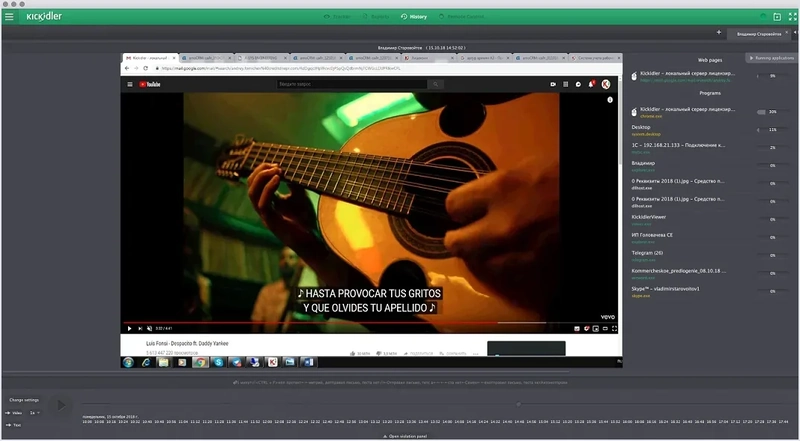Click Chrome icon in recorded taskbar
This screenshot has height=441, width=800.
click(x=200, y=362)
